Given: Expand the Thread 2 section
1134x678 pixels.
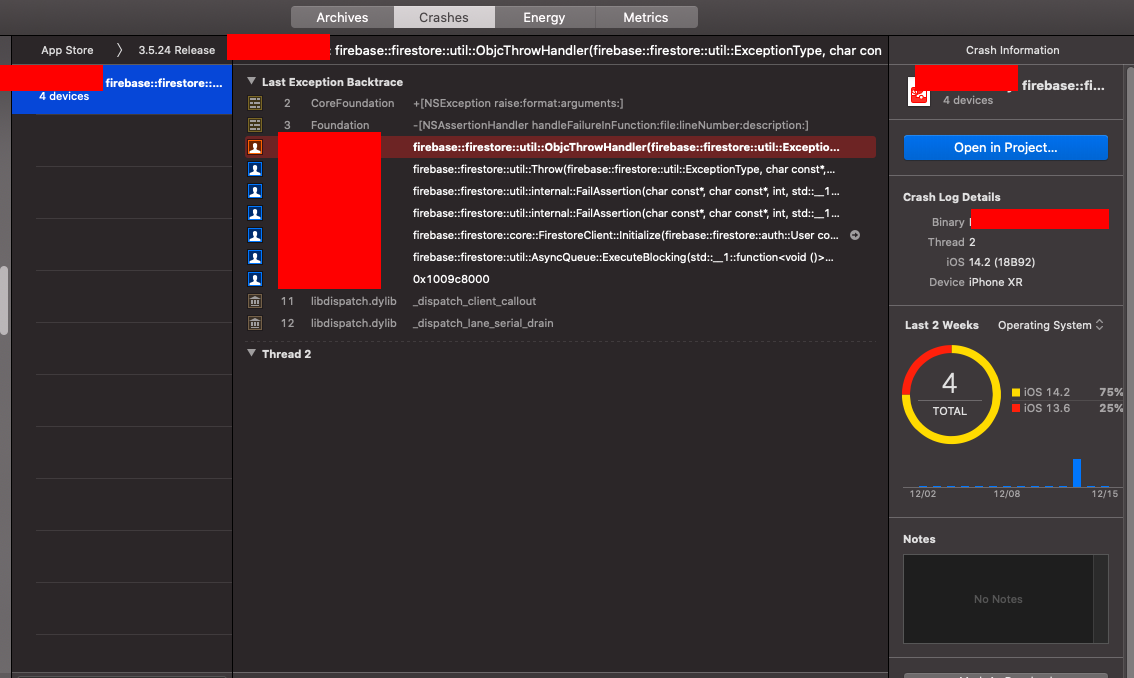Looking at the screenshot, I should [250, 354].
